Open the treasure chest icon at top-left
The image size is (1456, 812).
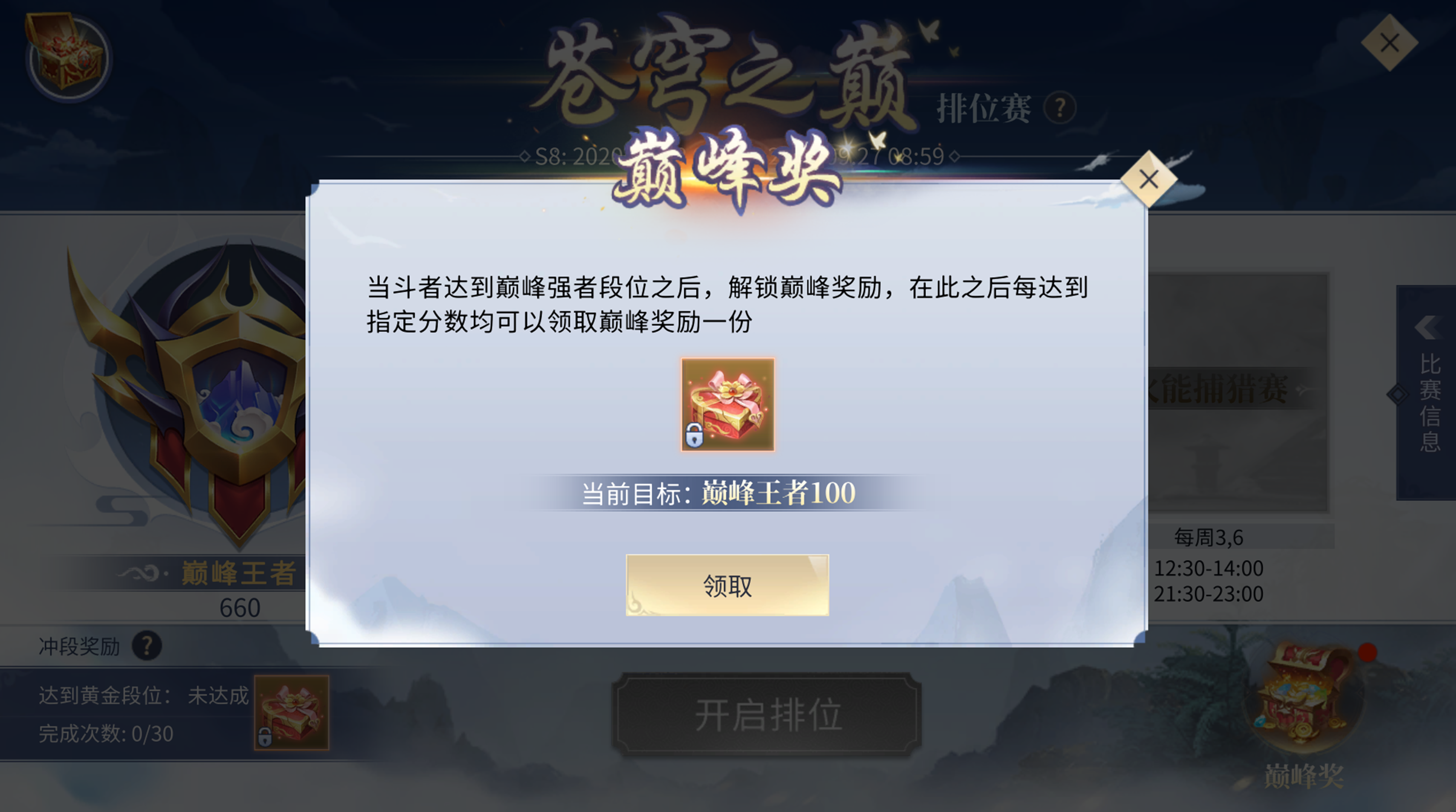tap(68, 57)
